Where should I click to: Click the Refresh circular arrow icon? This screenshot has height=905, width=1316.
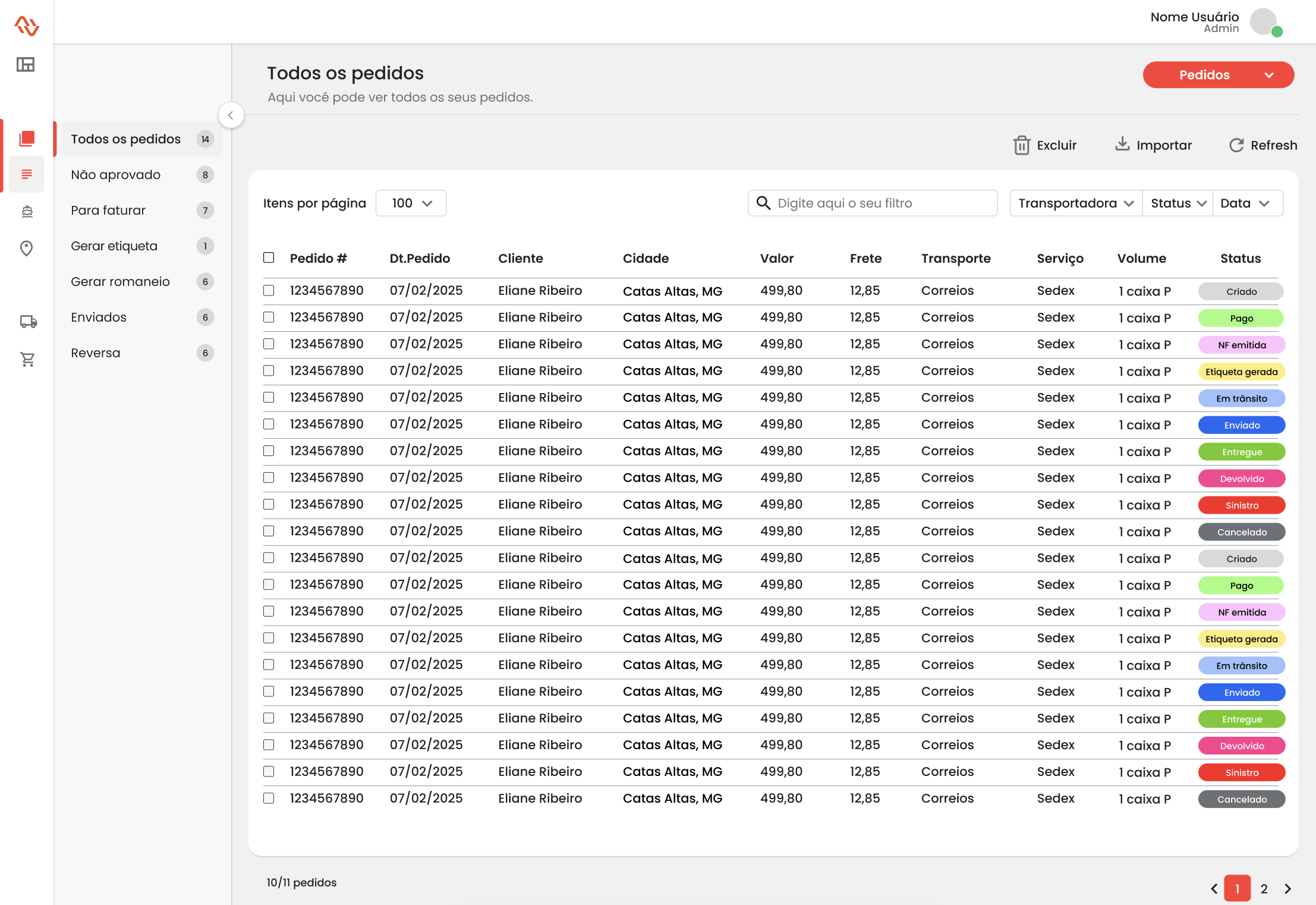[1236, 146]
